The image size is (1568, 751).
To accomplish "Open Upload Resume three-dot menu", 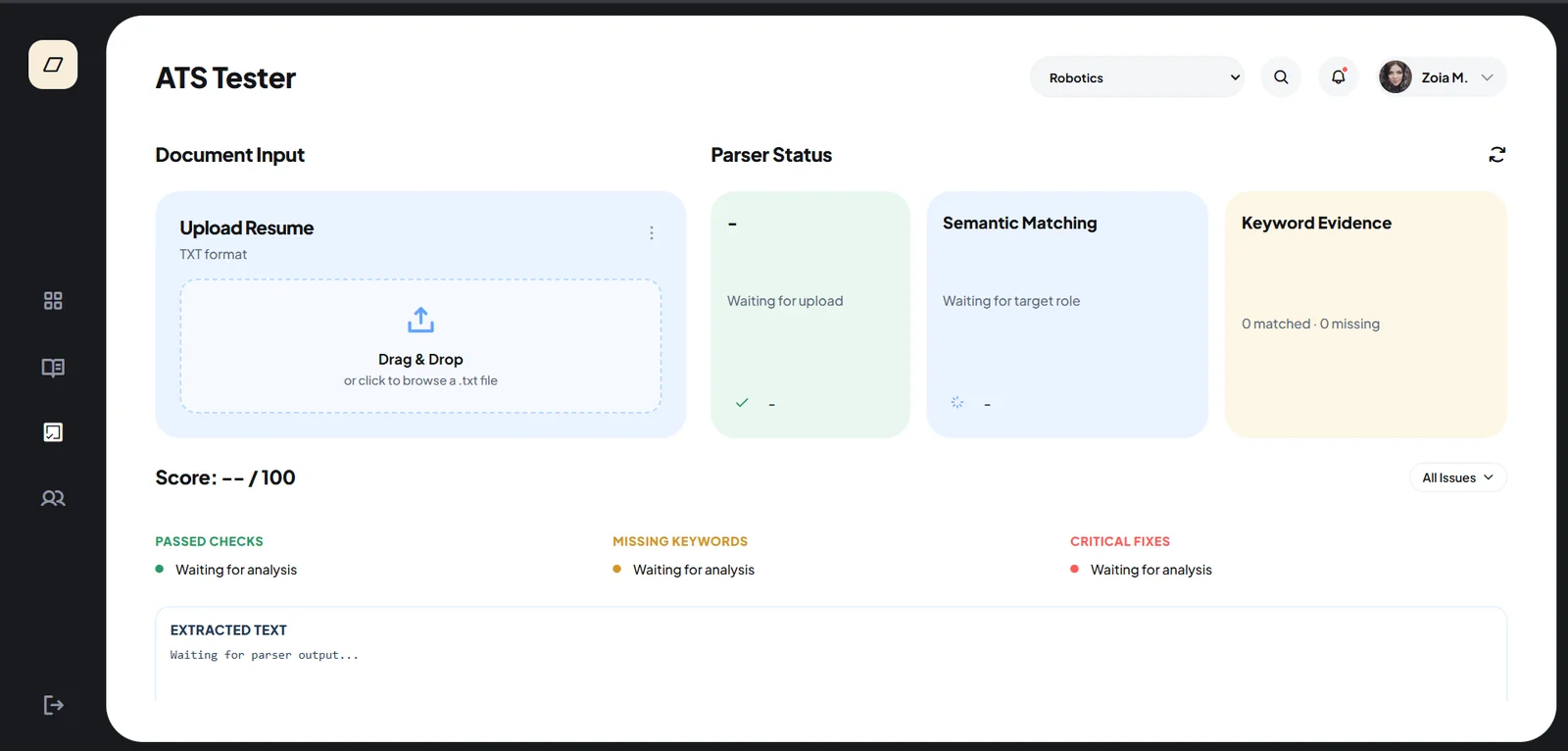I will tap(651, 233).
